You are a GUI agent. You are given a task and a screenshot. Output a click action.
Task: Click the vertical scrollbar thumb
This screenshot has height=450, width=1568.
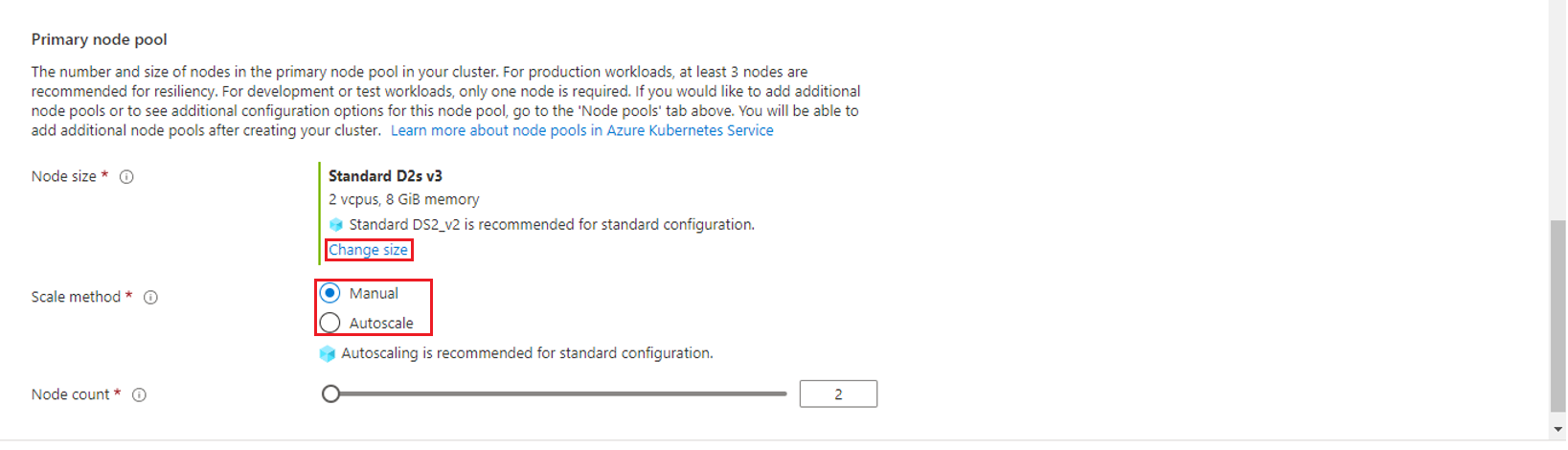click(1558, 316)
